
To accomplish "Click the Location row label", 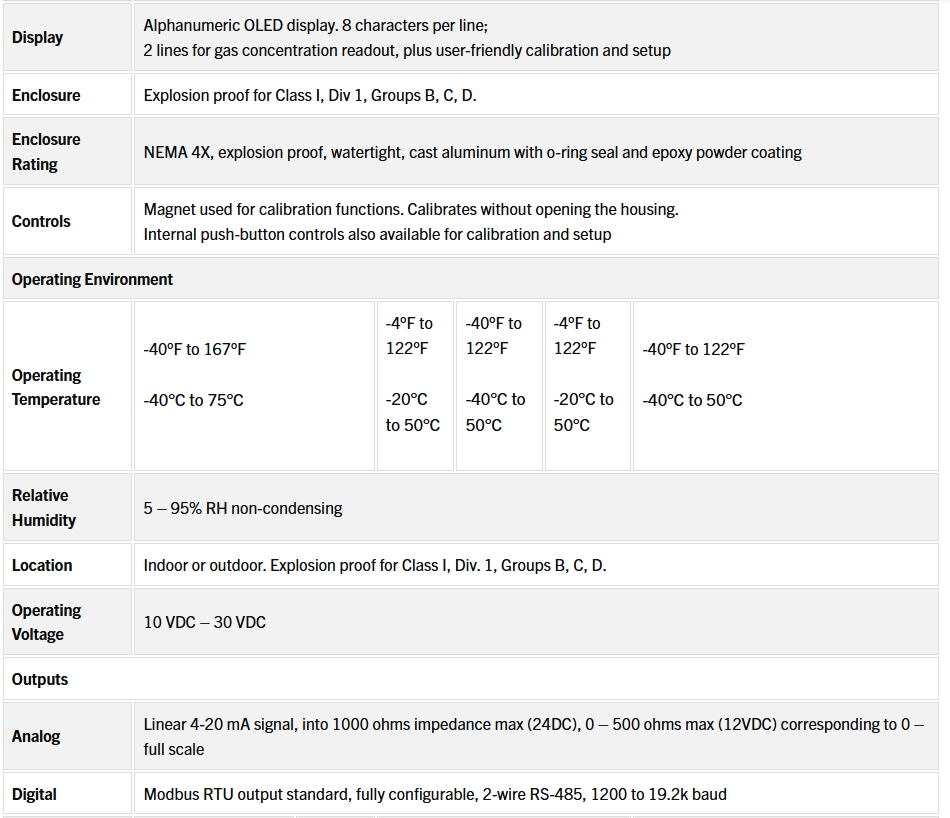I will [42, 565].
